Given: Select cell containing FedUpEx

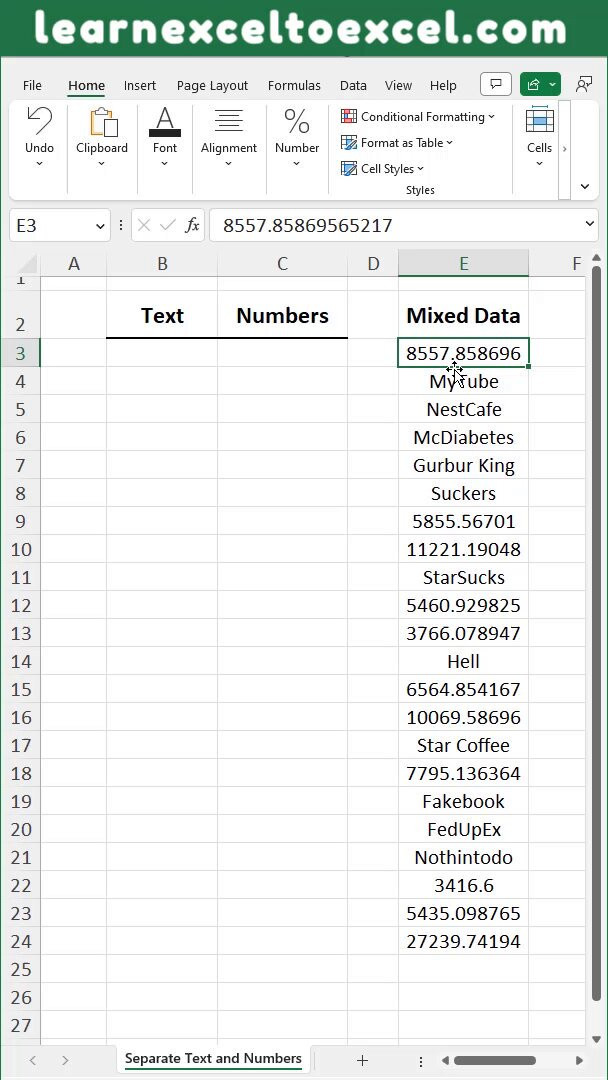Looking at the screenshot, I should (463, 829).
